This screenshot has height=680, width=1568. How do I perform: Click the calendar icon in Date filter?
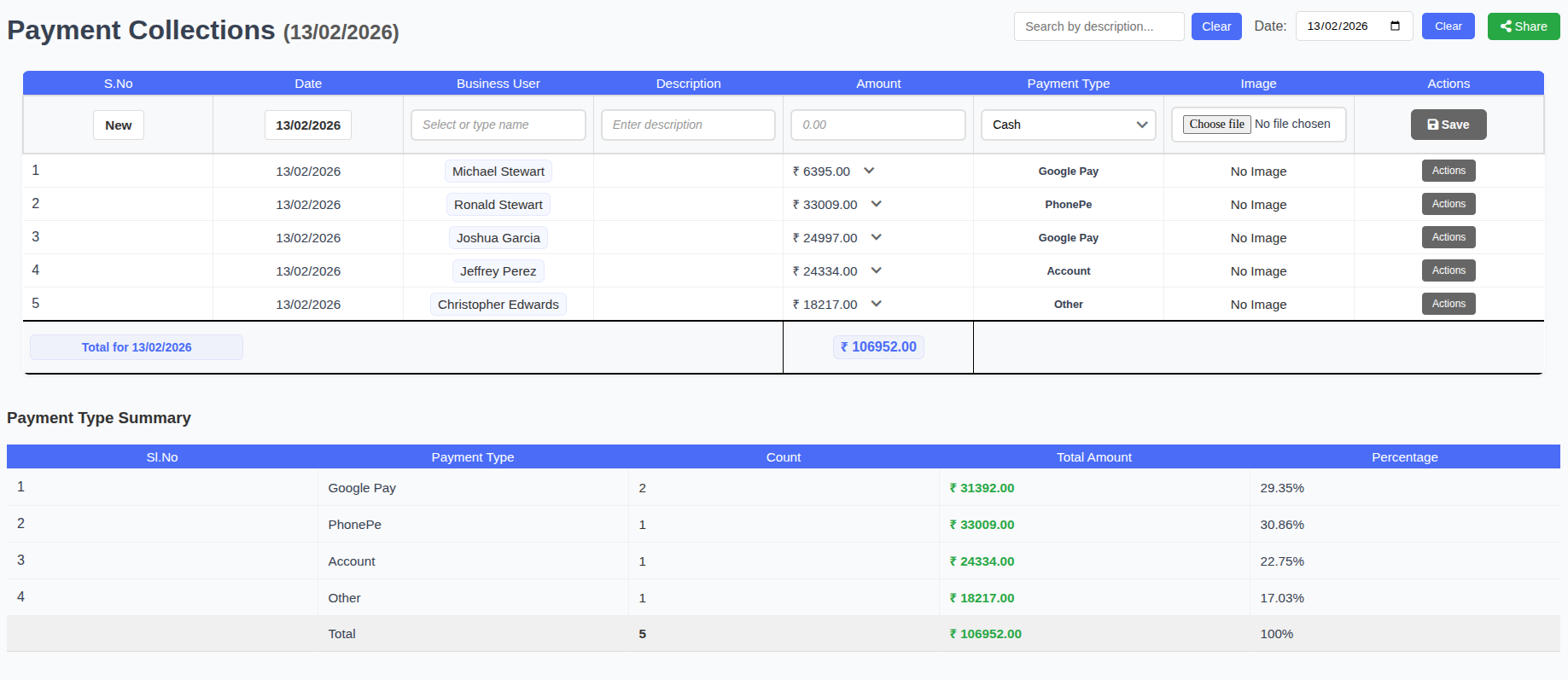click(1395, 26)
